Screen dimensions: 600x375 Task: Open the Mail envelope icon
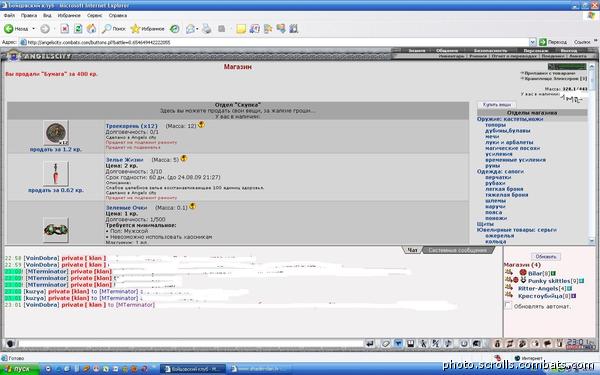click(x=190, y=29)
